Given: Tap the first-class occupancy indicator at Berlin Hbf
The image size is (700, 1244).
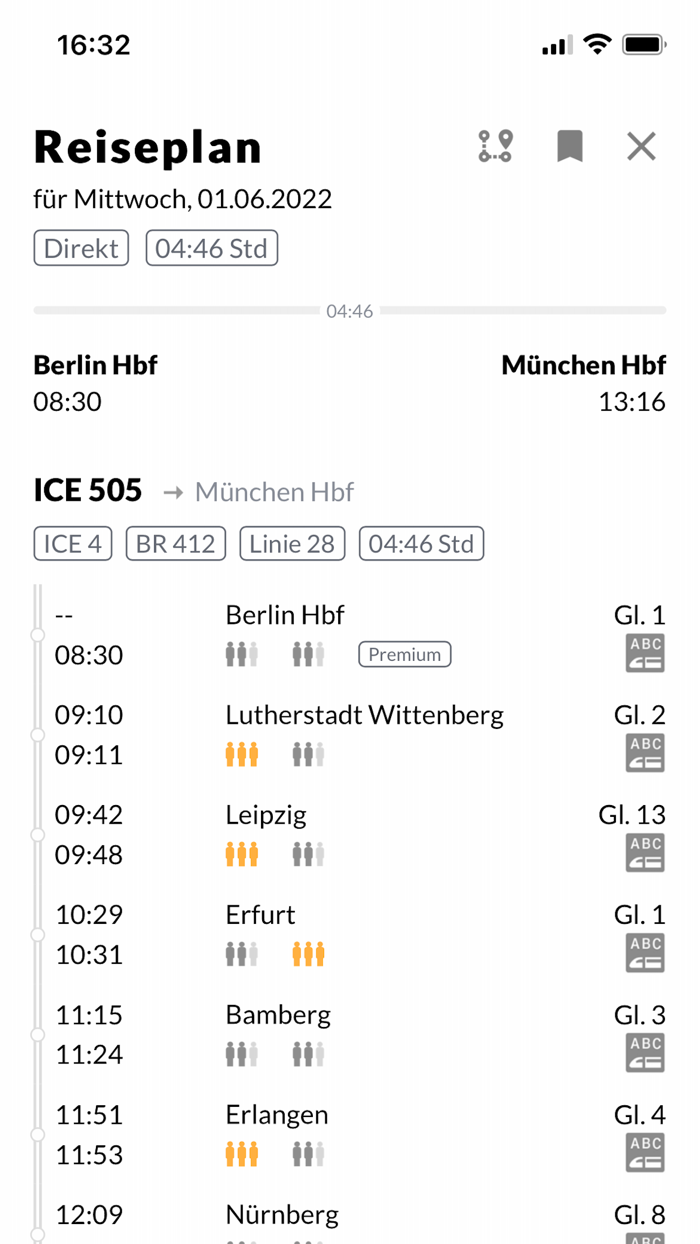Looking at the screenshot, I should pyautogui.click(x=242, y=653).
